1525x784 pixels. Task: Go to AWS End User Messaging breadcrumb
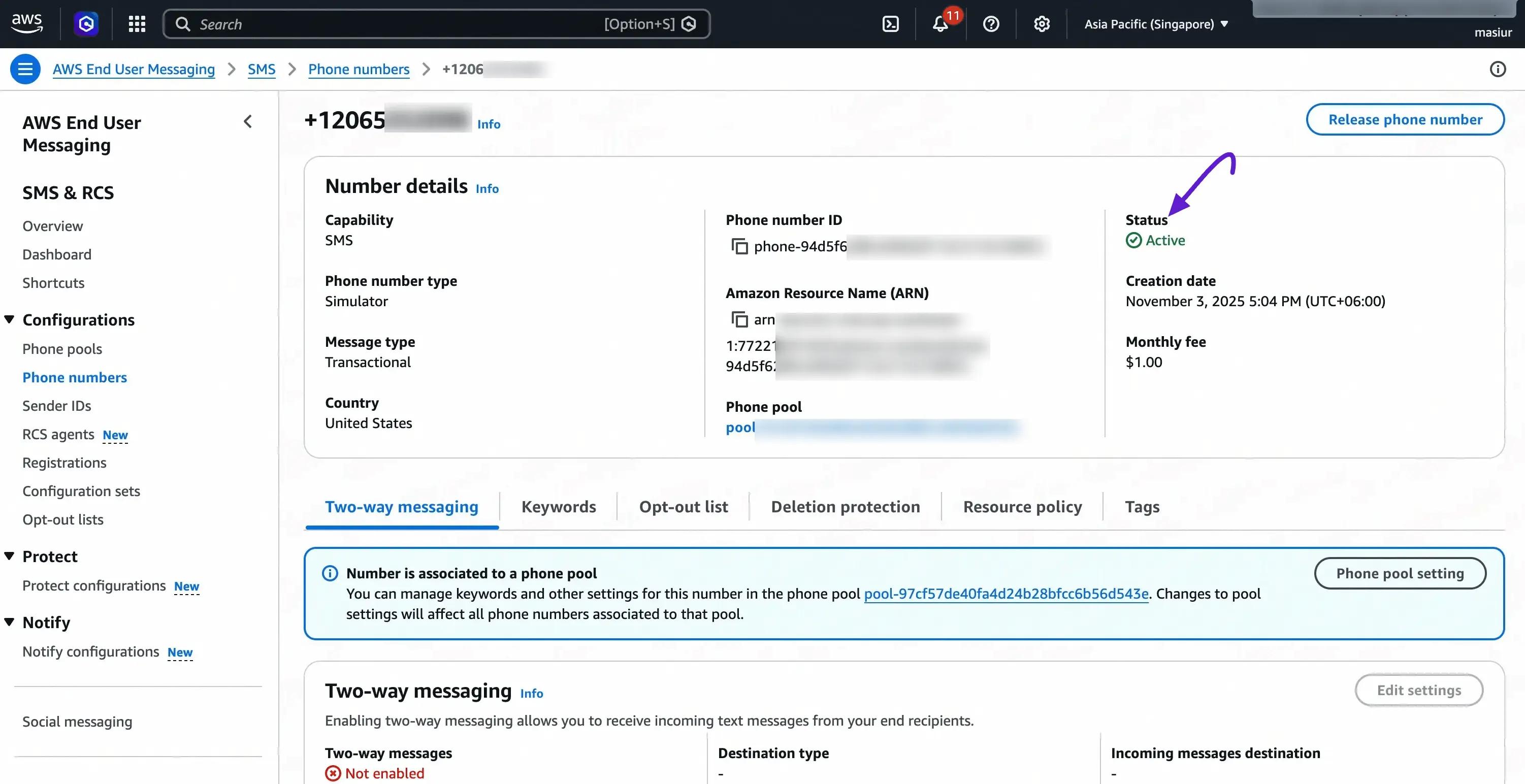134,69
